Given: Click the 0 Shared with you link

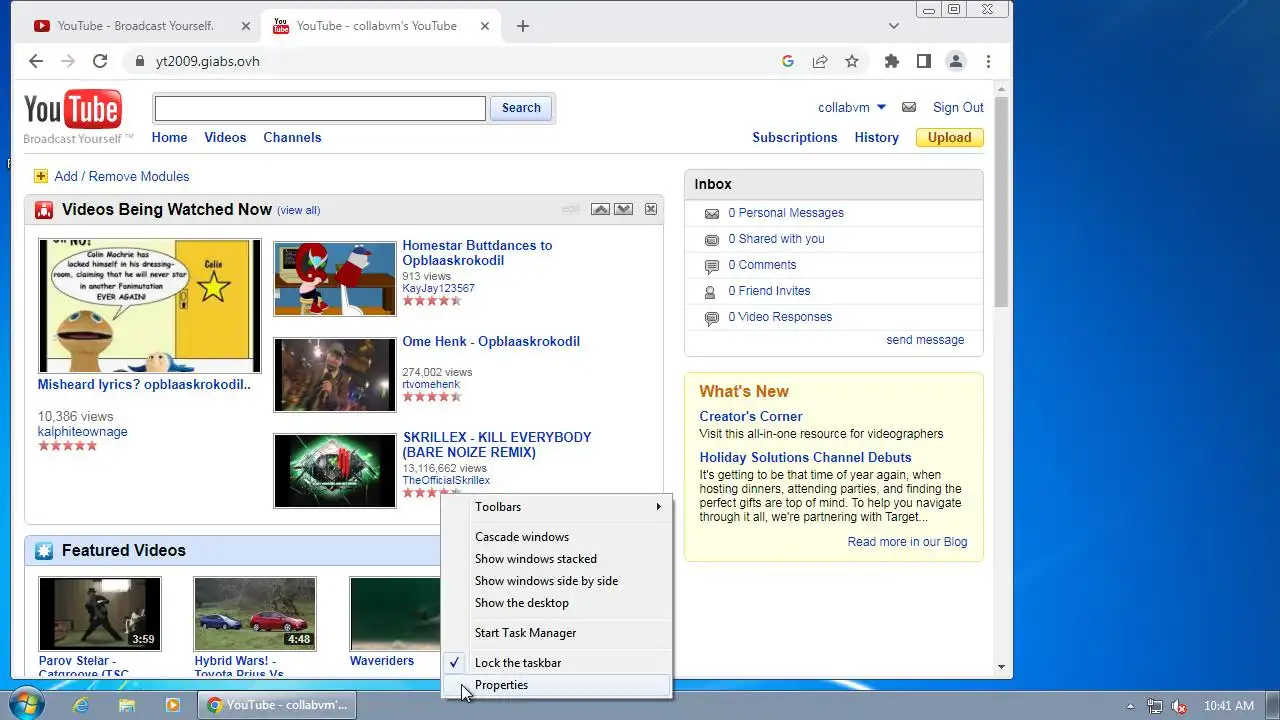Looking at the screenshot, I should coord(776,239).
